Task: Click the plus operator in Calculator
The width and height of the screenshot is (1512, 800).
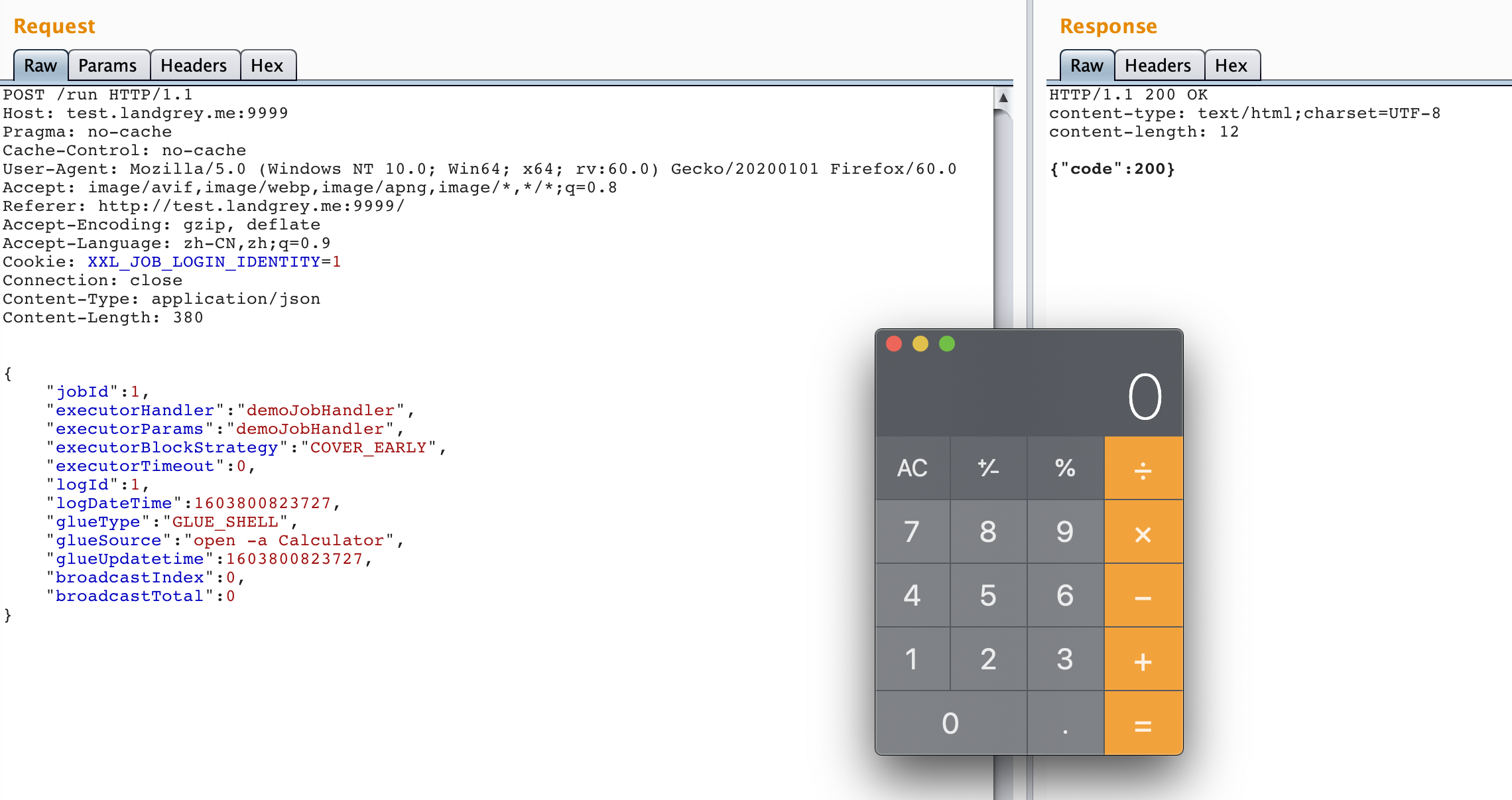Action: click(x=1143, y=659)
